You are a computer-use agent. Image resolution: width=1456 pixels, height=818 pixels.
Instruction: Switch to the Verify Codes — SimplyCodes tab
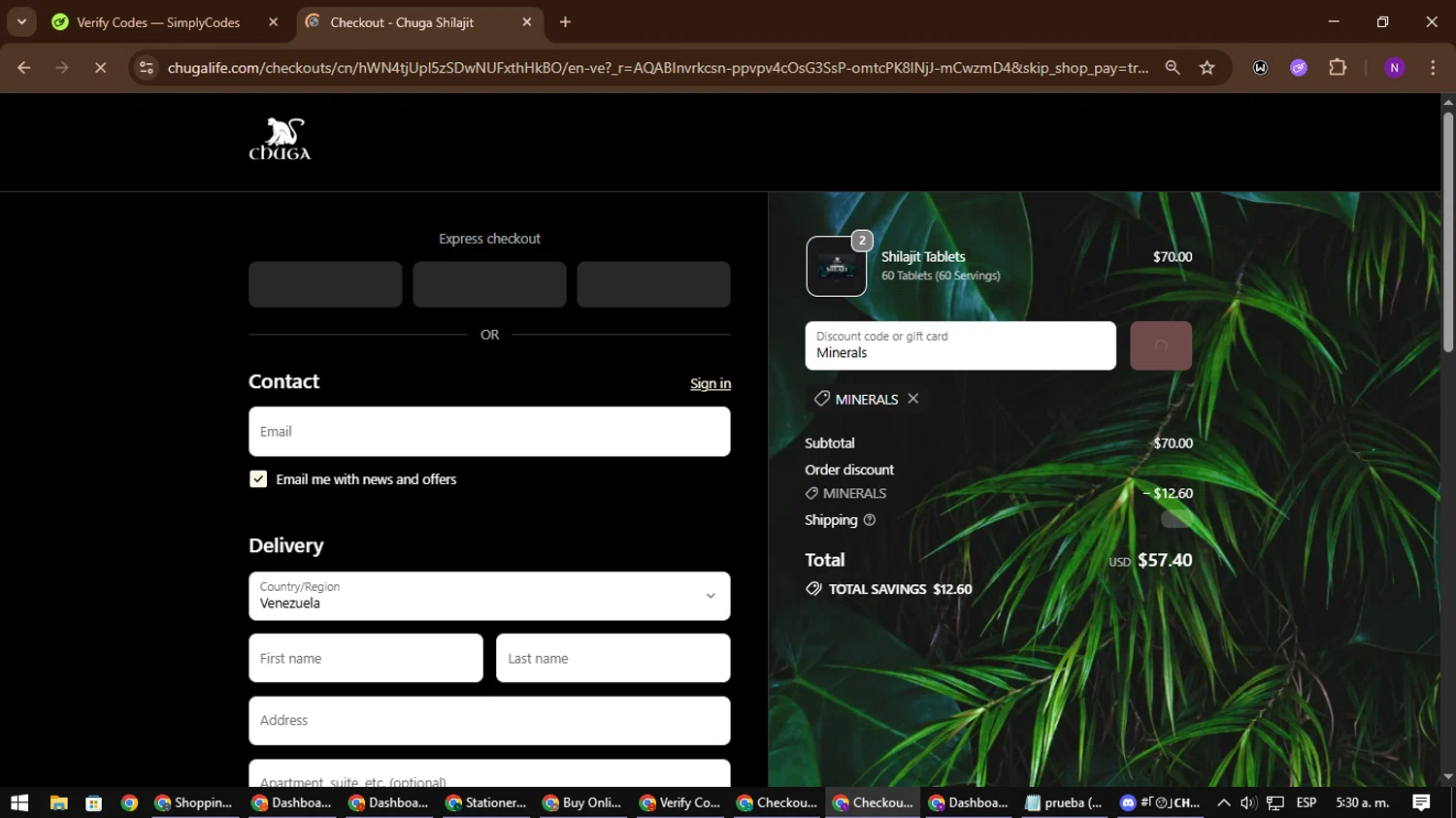[x=158, y=22]
